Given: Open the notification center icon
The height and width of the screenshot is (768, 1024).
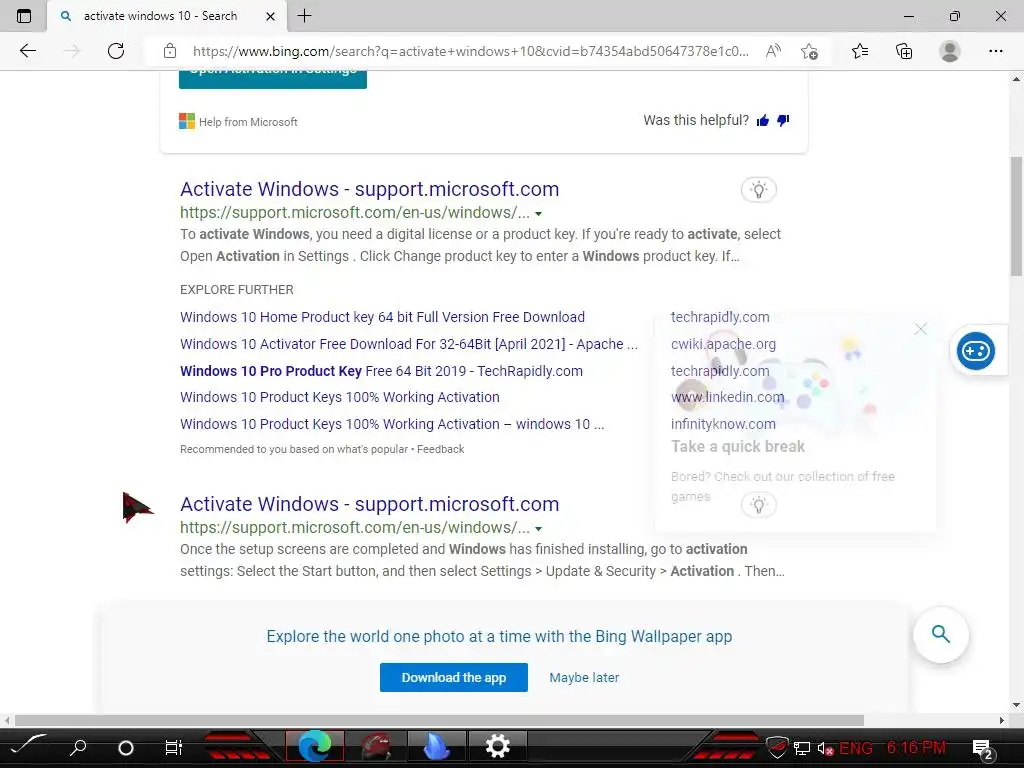Looking at the screenshot, I should pyautogui.click(x=982, y=749).
